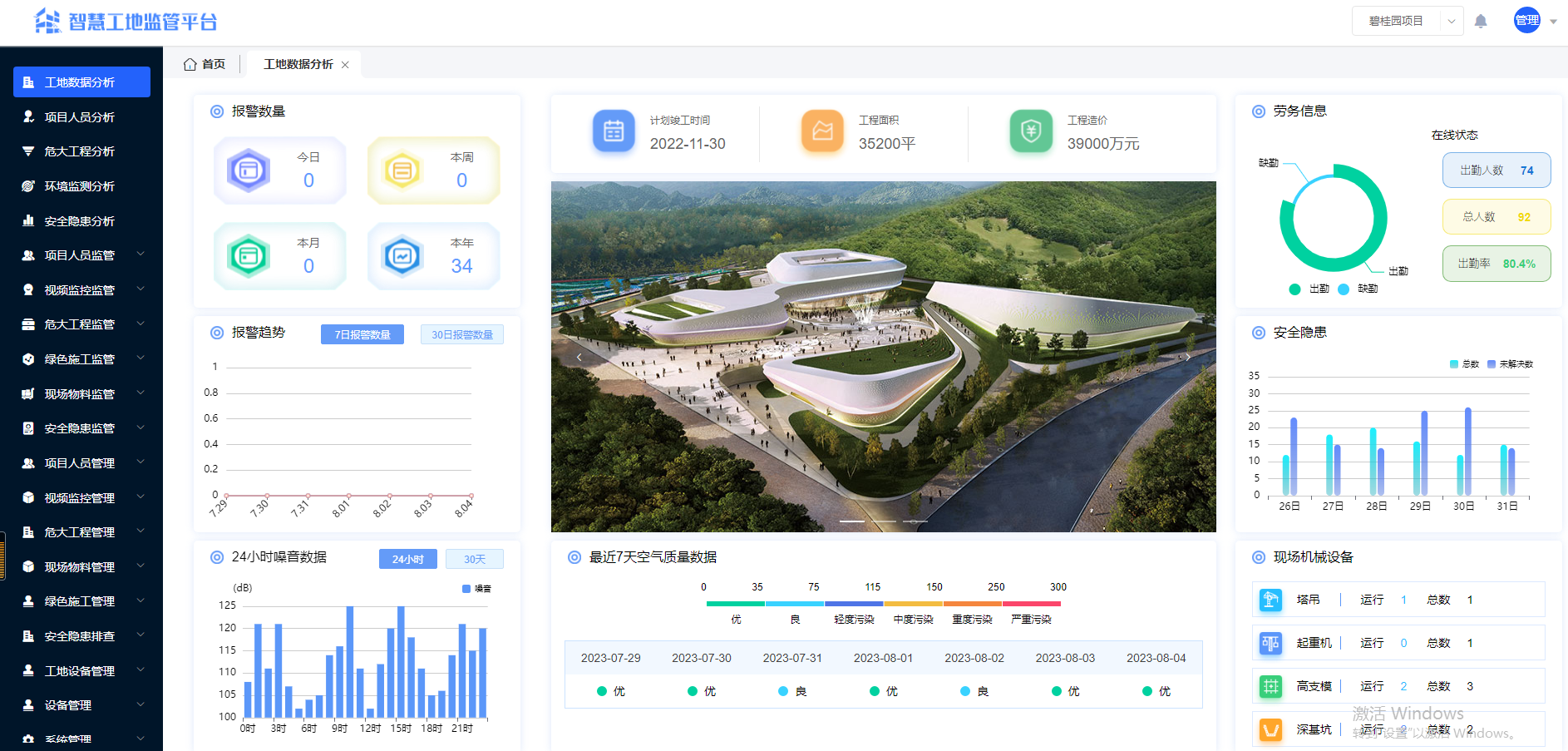Click the 视频监控监管 camera icon

tap(28, 289)
